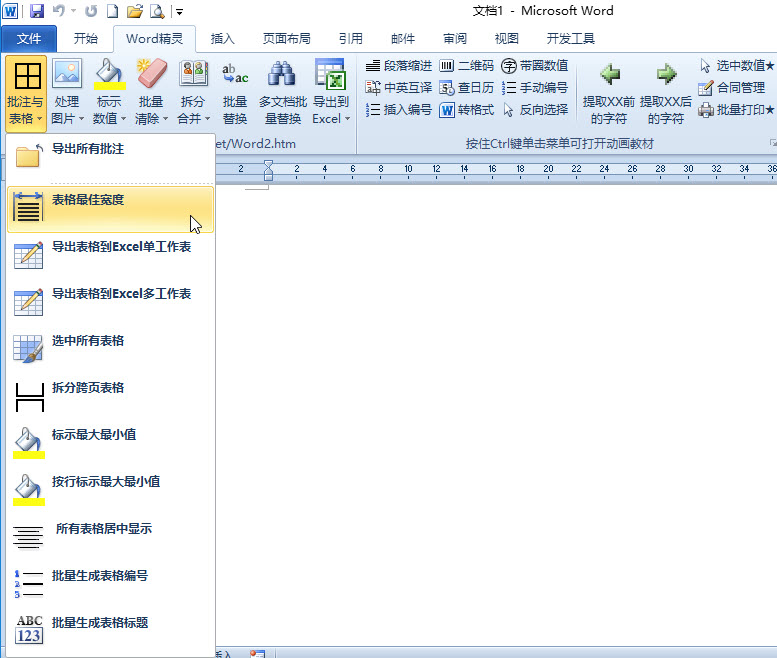Click the Save icon in quick access toolbar
The width and height of the screenshot is (777, 658).
tap(37, 12)
